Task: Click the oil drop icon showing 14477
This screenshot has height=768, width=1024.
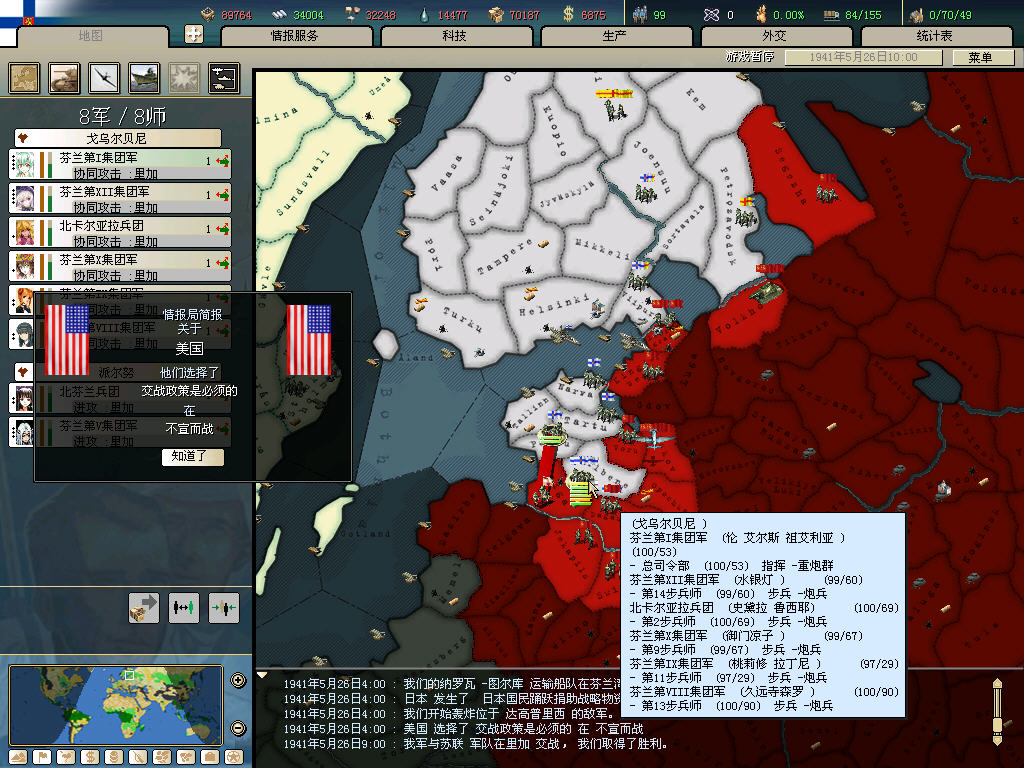Action: pyautogui.click(x=424, y=14)
